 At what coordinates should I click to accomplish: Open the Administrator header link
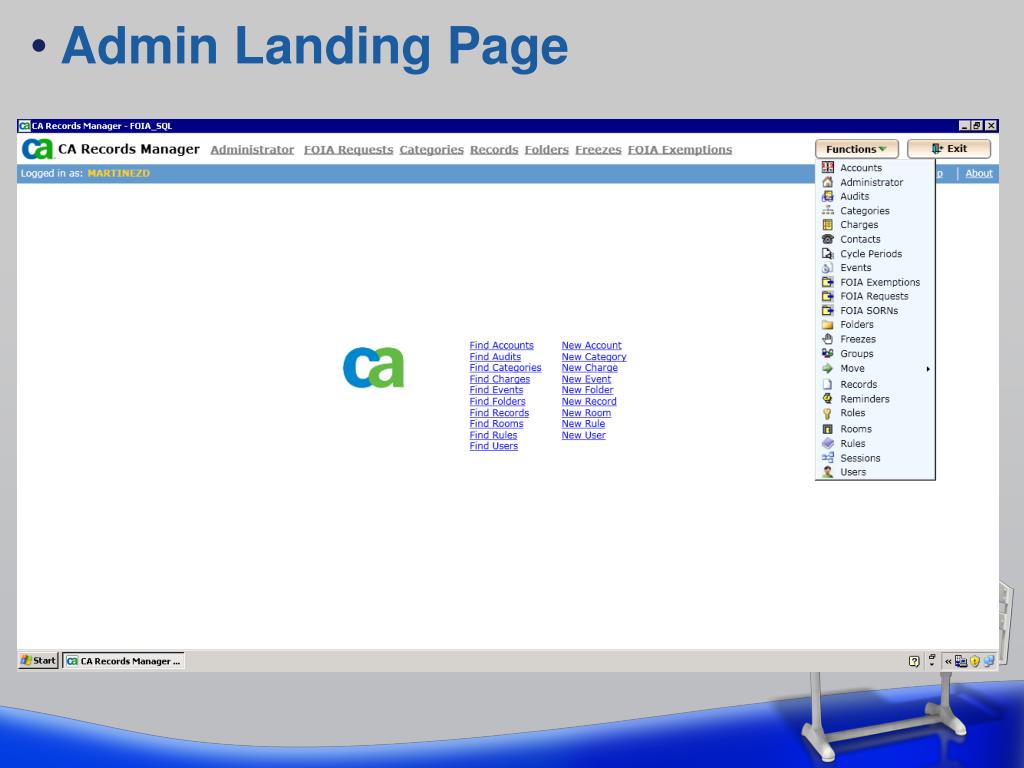tap(252, 150)
